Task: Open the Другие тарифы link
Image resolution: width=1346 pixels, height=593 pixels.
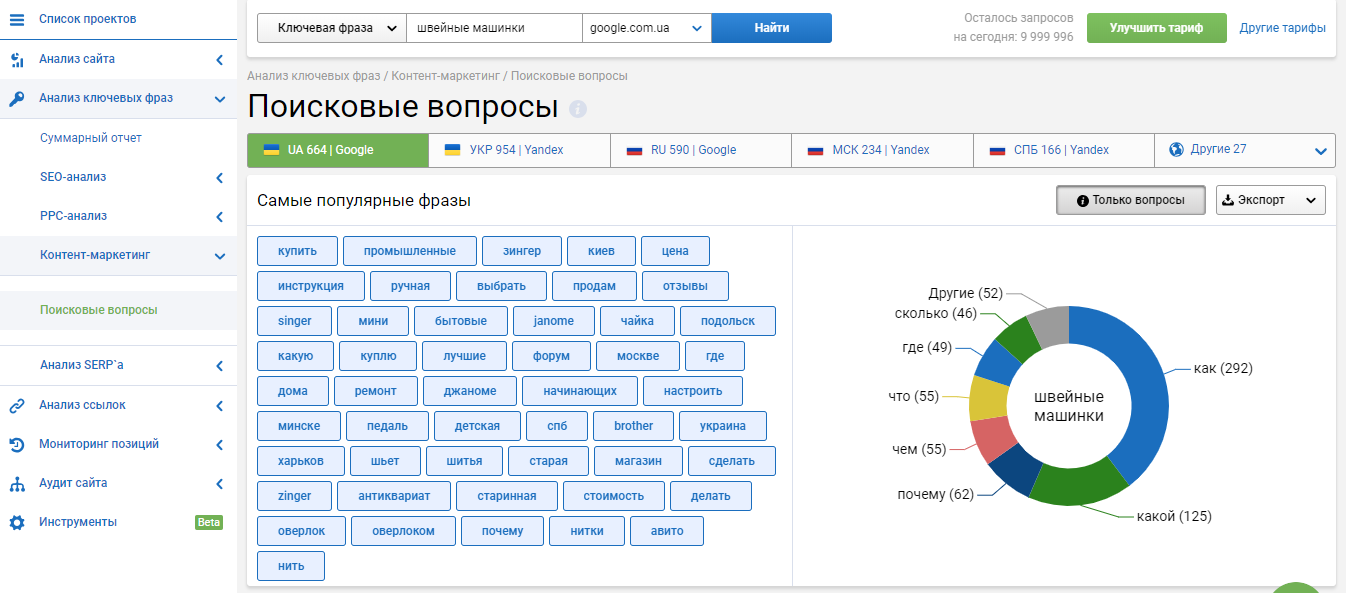Action: pyautogui.click(x=1282, y=28)
